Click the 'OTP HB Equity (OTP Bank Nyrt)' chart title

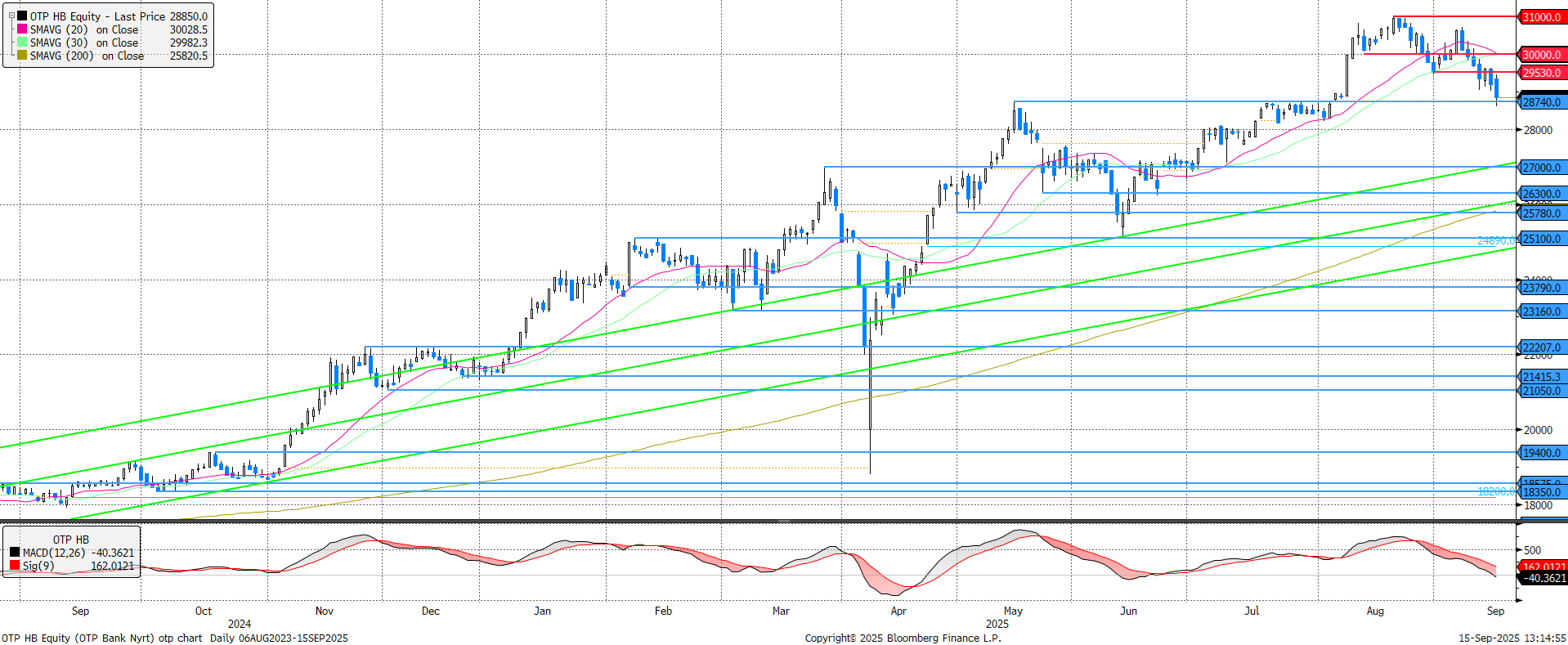(x=78, y=638)
